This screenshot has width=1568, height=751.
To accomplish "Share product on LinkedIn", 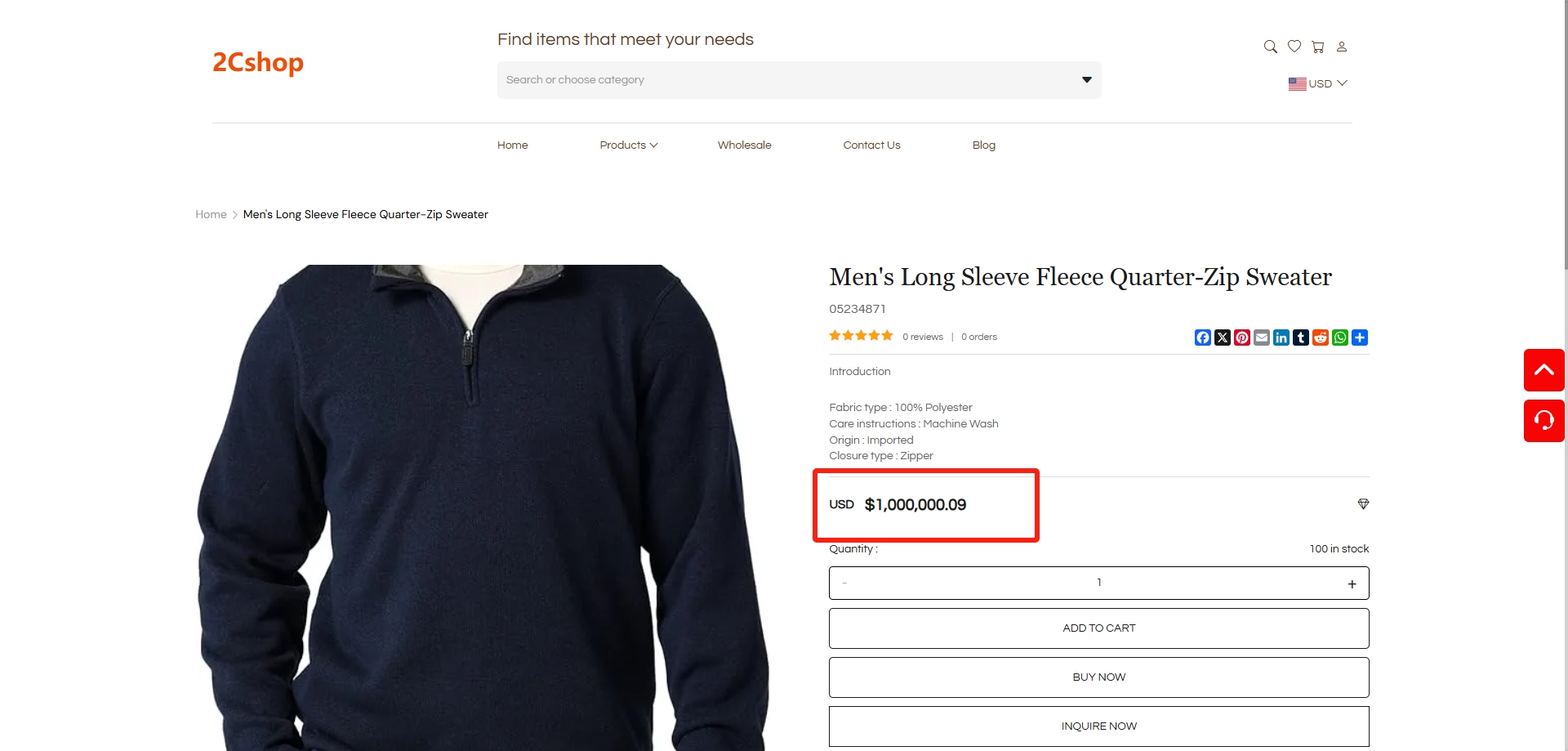I will [1281, 338].
